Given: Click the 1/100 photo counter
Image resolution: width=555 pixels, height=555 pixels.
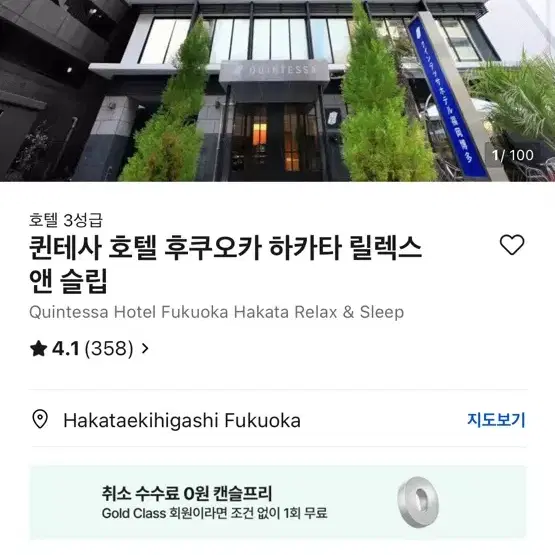Looking at the screenshot, I should click(x=513, y=155).
